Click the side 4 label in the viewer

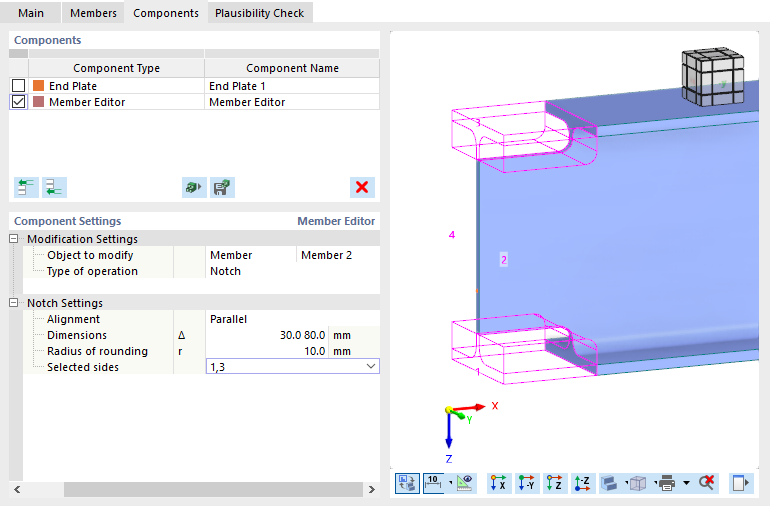pyautogui.click(x=452, y=235)
